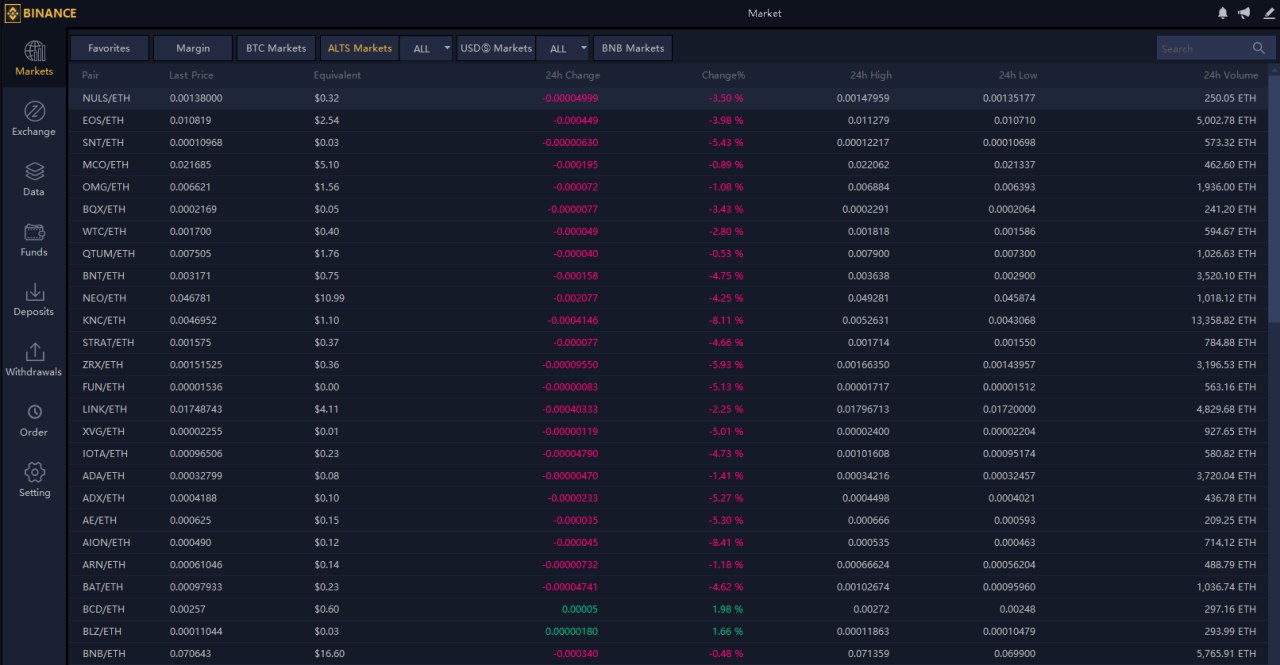Screen dimensions: 1280x665
Task: Open the Markets section in sidebar
Action: click(x=34, y=59)
